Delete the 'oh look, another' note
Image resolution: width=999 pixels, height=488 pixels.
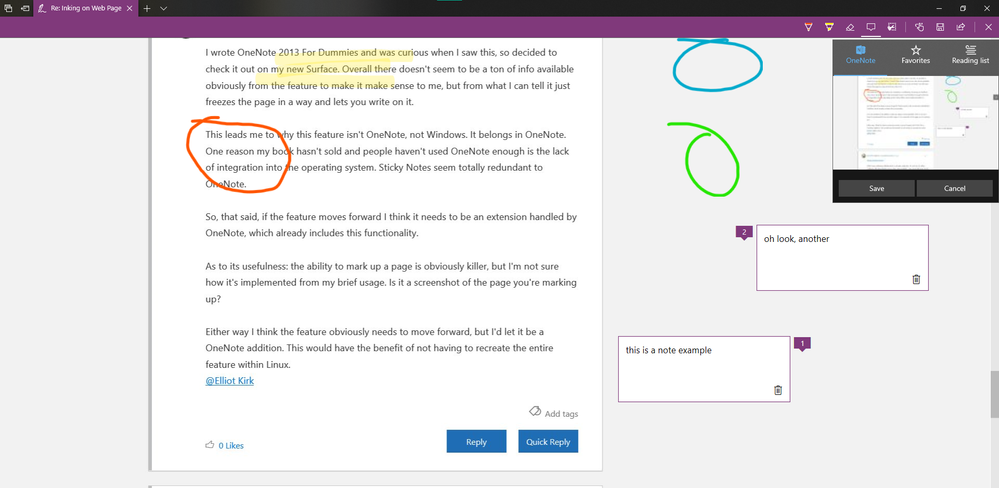[916, 279]
